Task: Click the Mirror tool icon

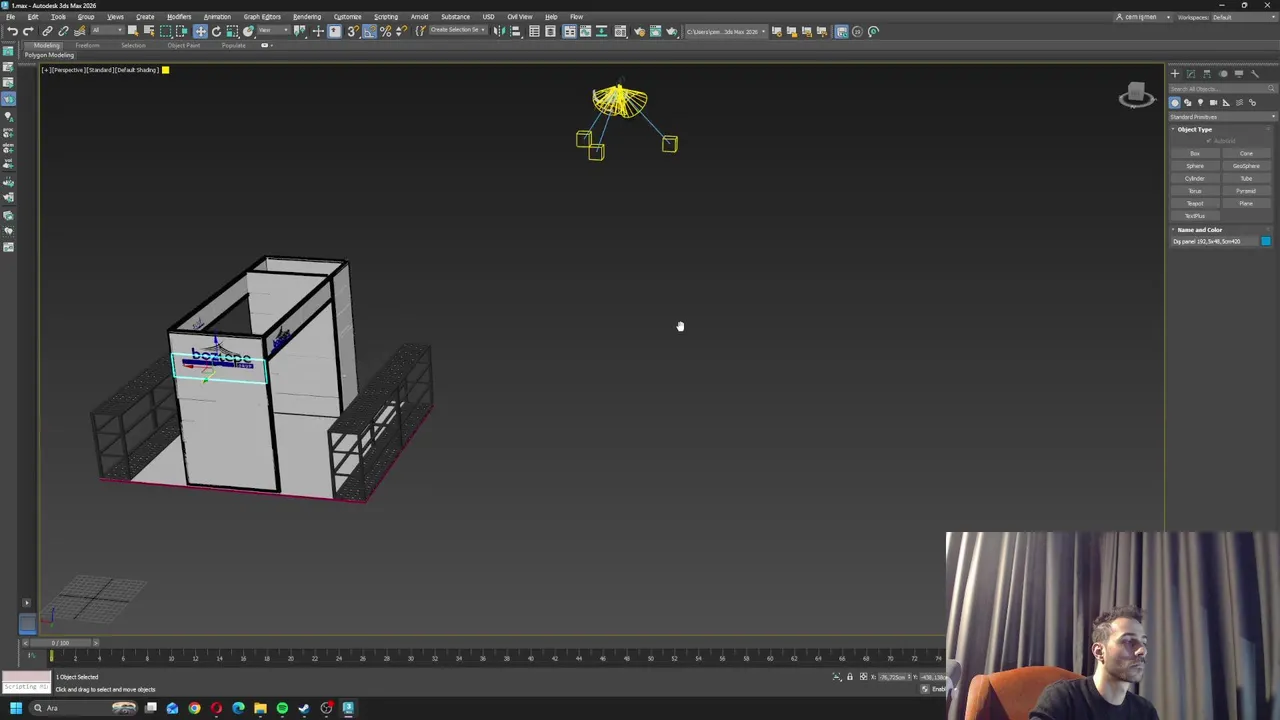Action: click(x=500, y=31)
